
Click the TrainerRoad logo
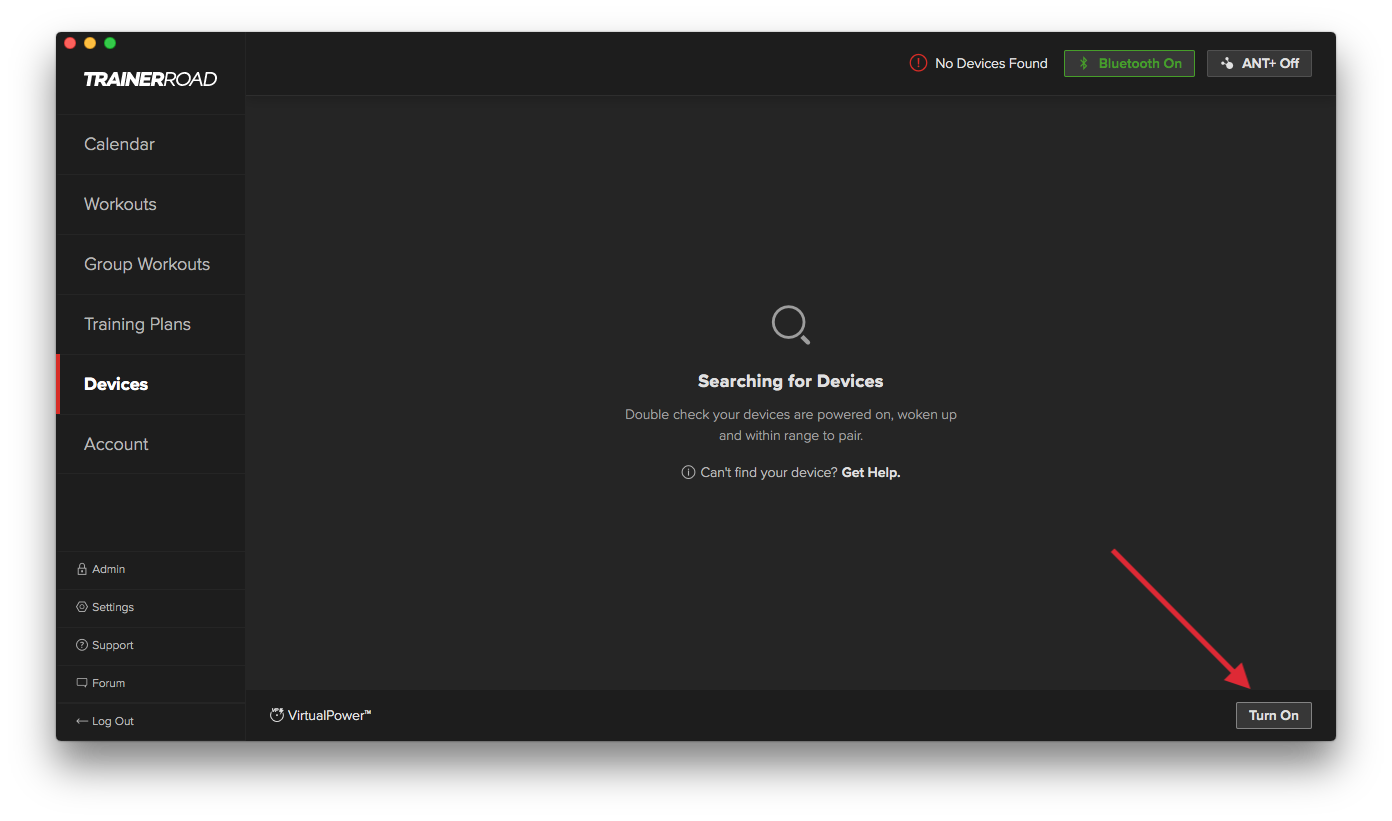pos(150,79)
